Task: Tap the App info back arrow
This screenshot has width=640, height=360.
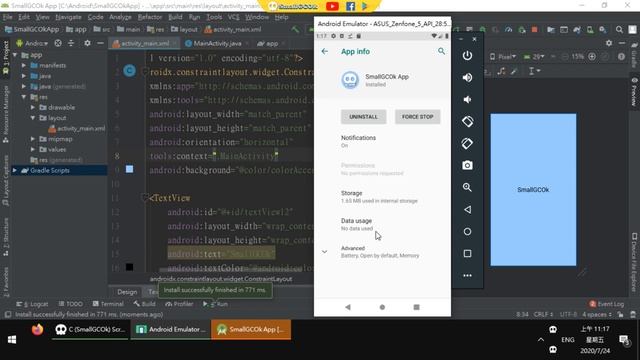Action: (324, 51)
